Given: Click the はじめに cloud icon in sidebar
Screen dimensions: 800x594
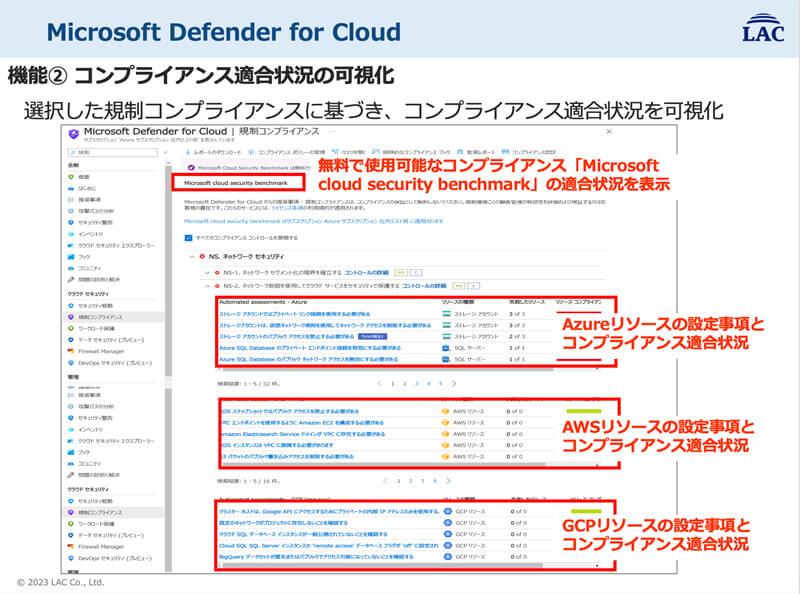Looking at the screenshot, I should 71,188.
